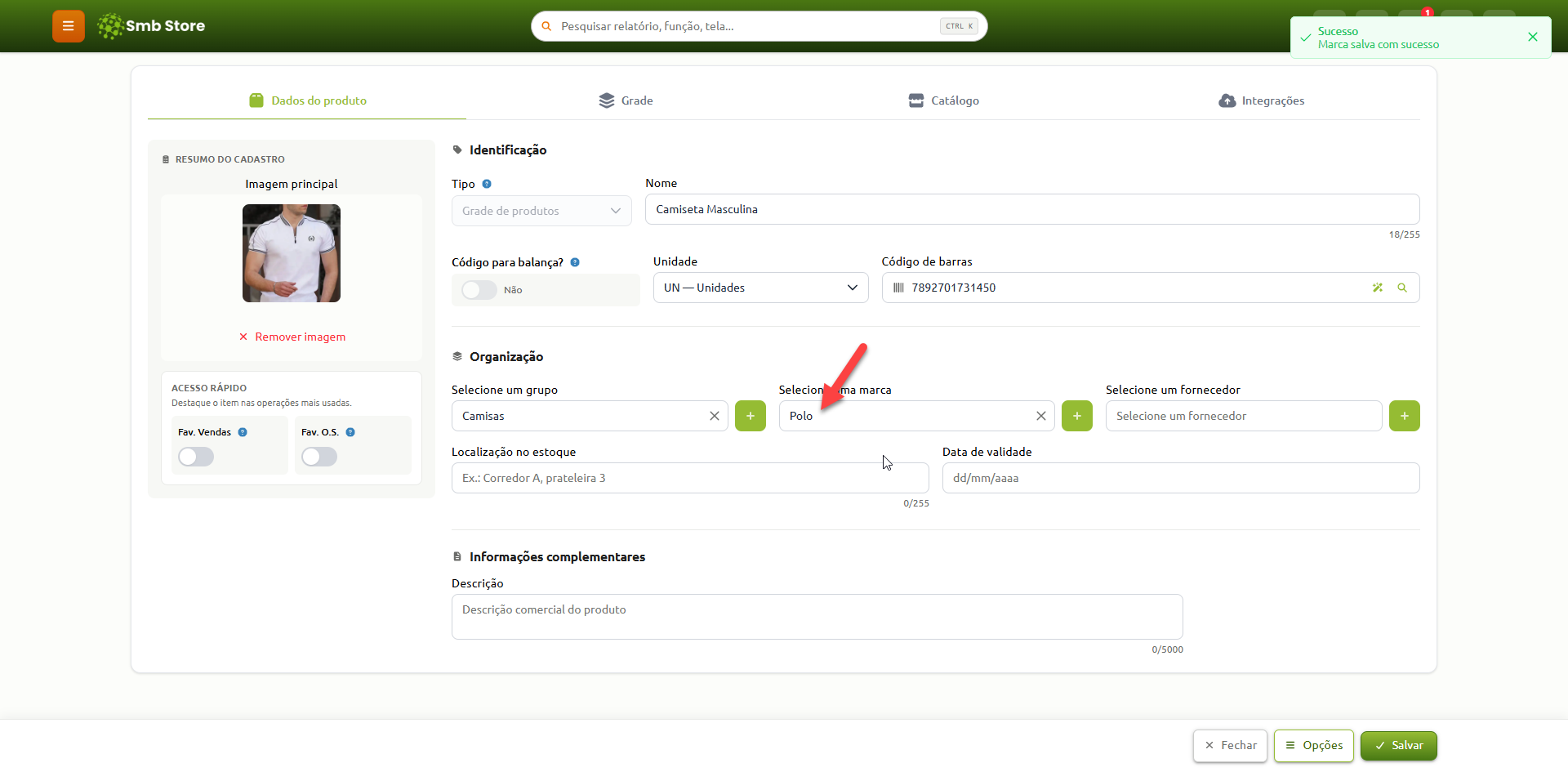
Task: Click the notification badge icon
Action: [1428, 13]
